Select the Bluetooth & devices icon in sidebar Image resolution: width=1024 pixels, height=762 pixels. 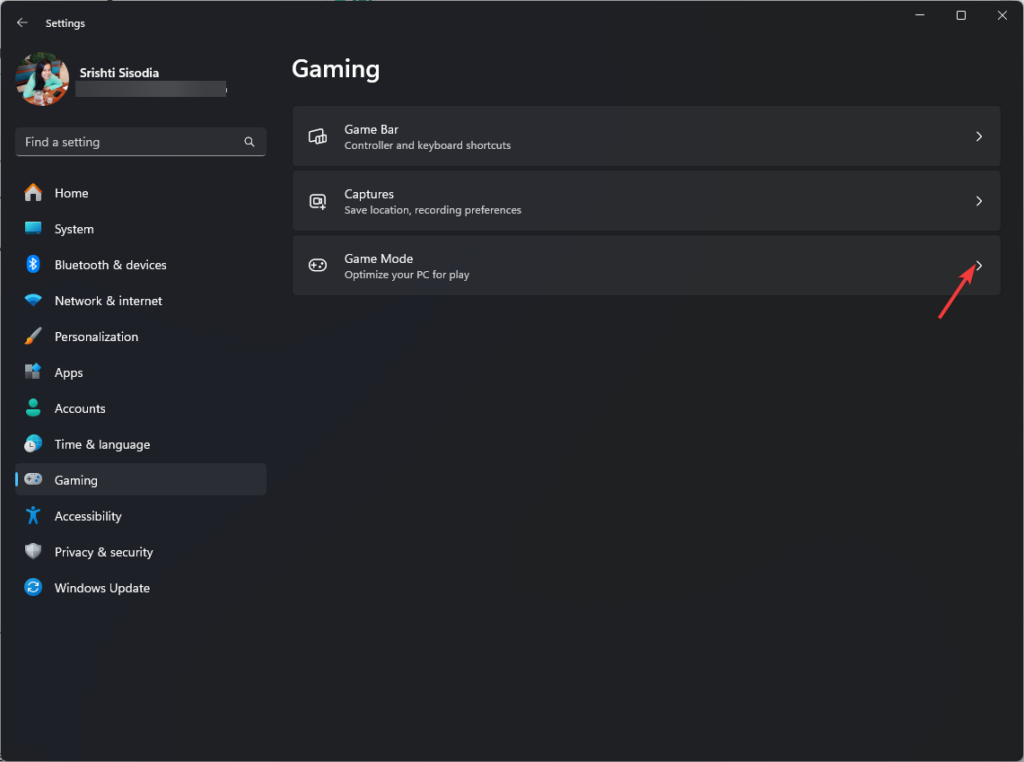31,264
